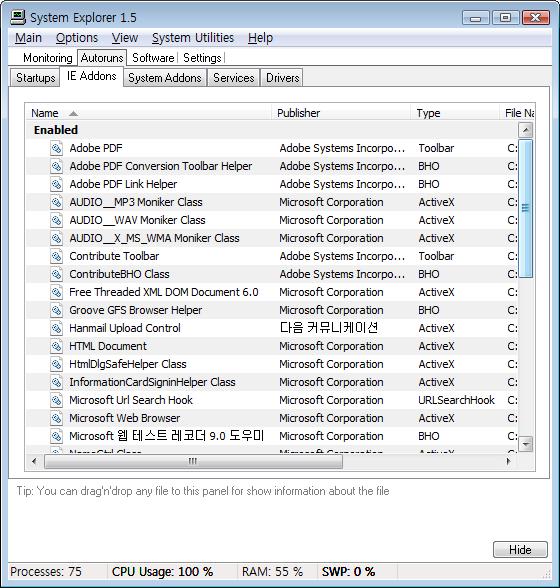The image size is (560, 588).
Task: Click the Adobe PDF row icon
Action: pos(56,148)
